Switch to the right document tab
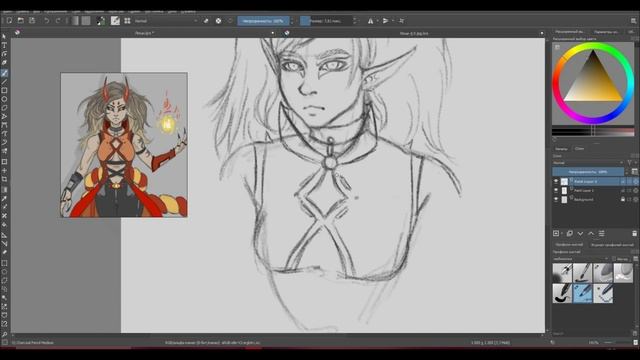Screen dimensions: 640x360 tap(414, 33)
